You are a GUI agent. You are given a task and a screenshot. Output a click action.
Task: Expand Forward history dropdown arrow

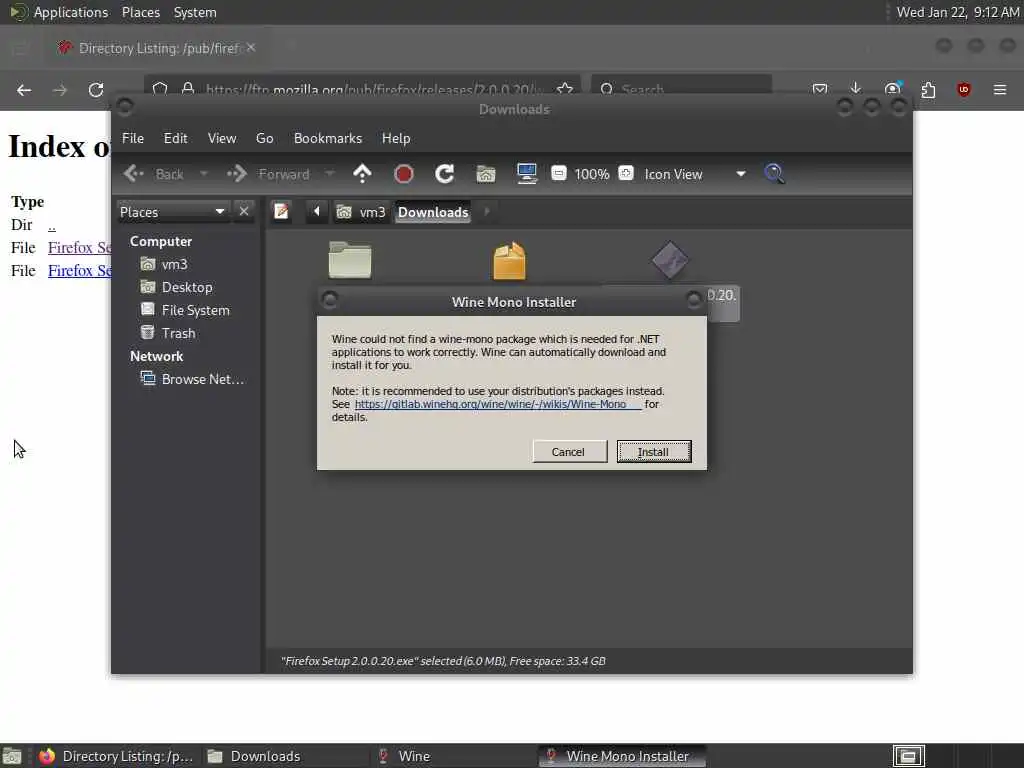click(x=330, y=174)
